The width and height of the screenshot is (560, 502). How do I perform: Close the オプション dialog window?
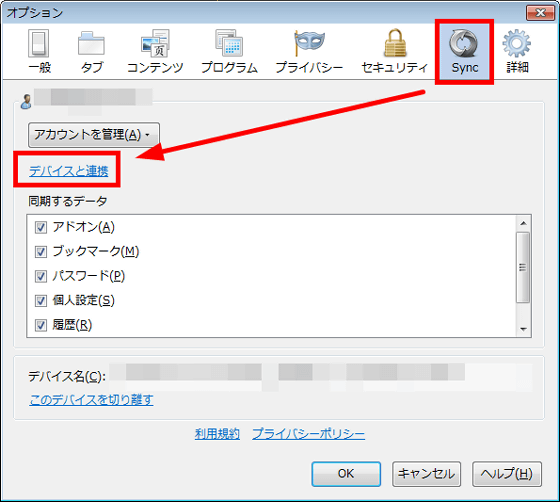pyautogui.click(x=540, y=13)
